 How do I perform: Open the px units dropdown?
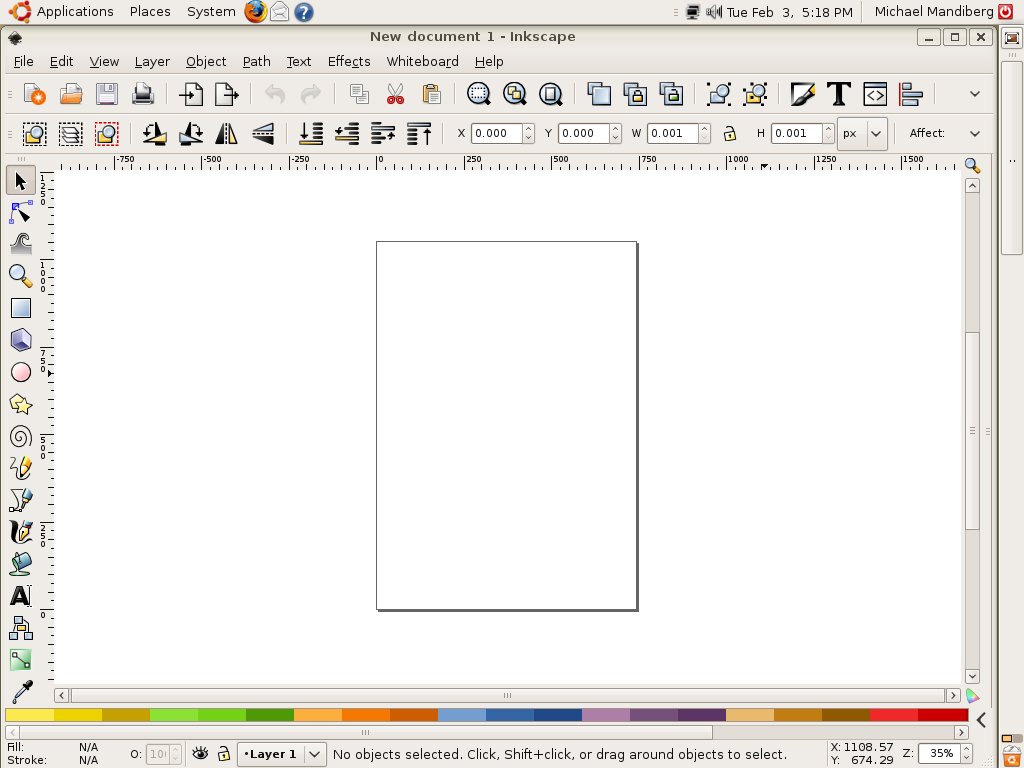click(x=862, y=133)
